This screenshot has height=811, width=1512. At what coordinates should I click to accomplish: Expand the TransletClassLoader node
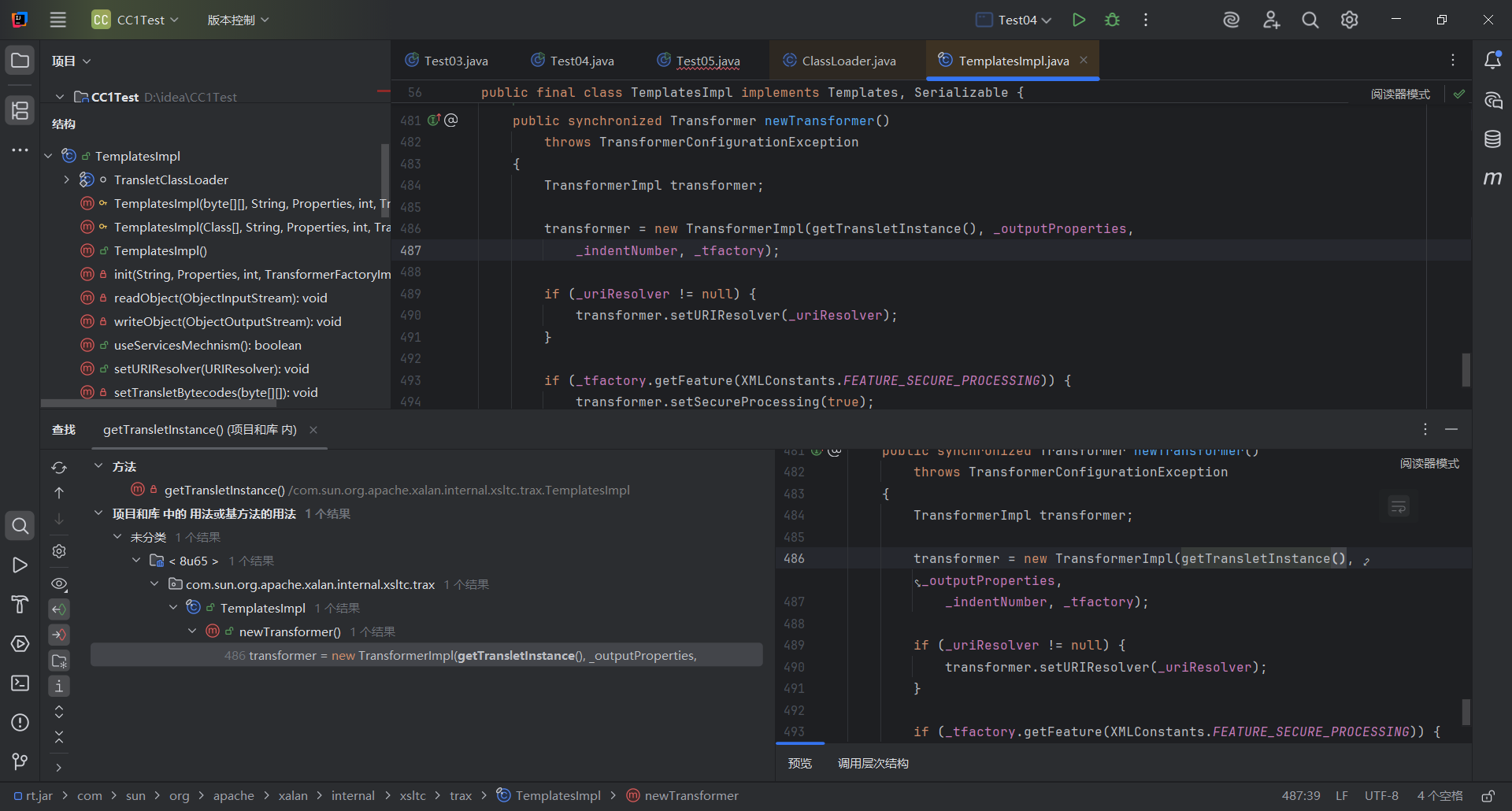pyautogui.click(x=66, y=180)
